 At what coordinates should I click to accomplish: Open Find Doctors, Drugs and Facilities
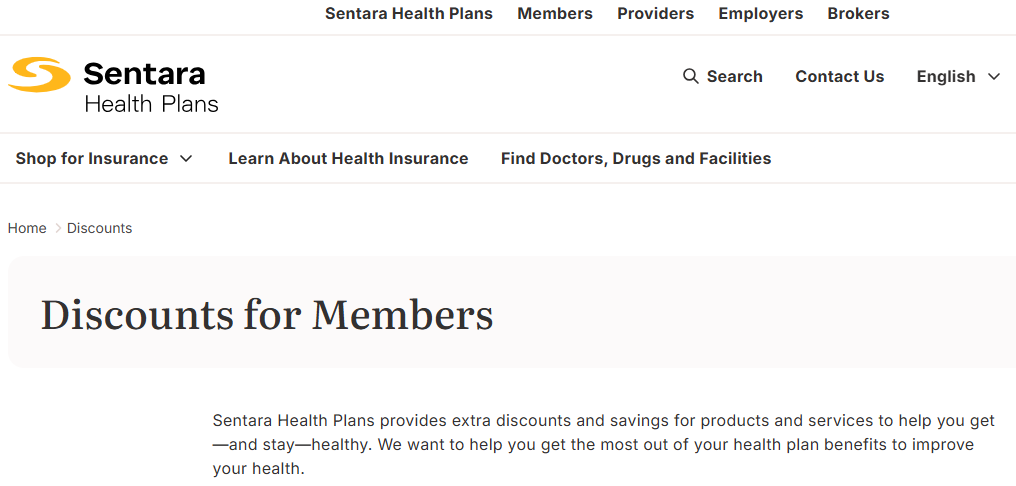point(636,158)
